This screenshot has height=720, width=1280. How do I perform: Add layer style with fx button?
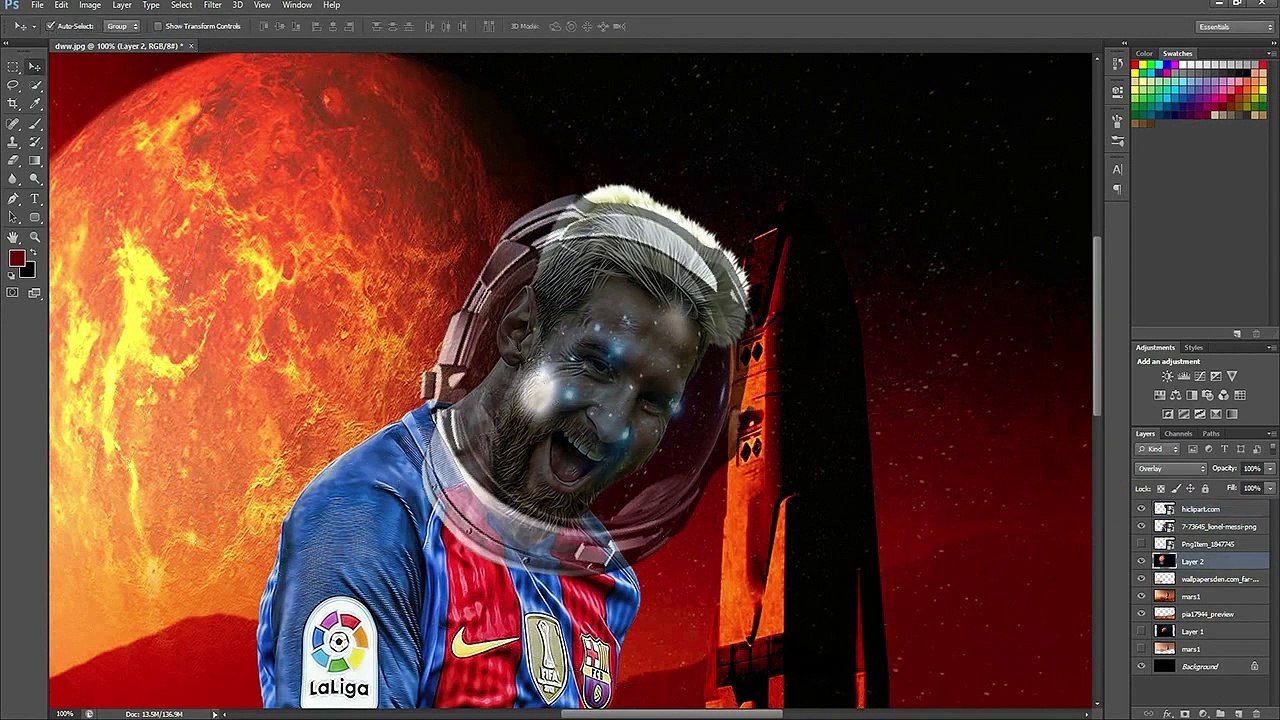tap(1167, 714)
